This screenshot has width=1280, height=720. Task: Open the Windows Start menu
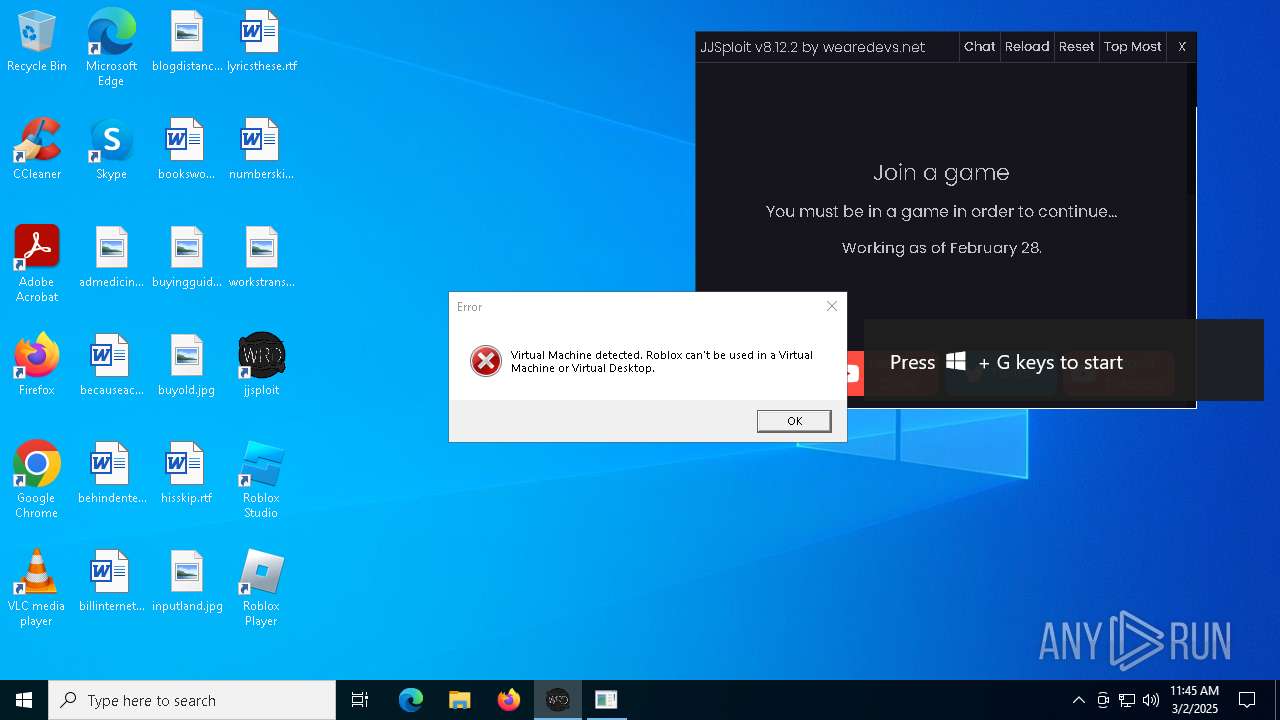pos(24,700)
